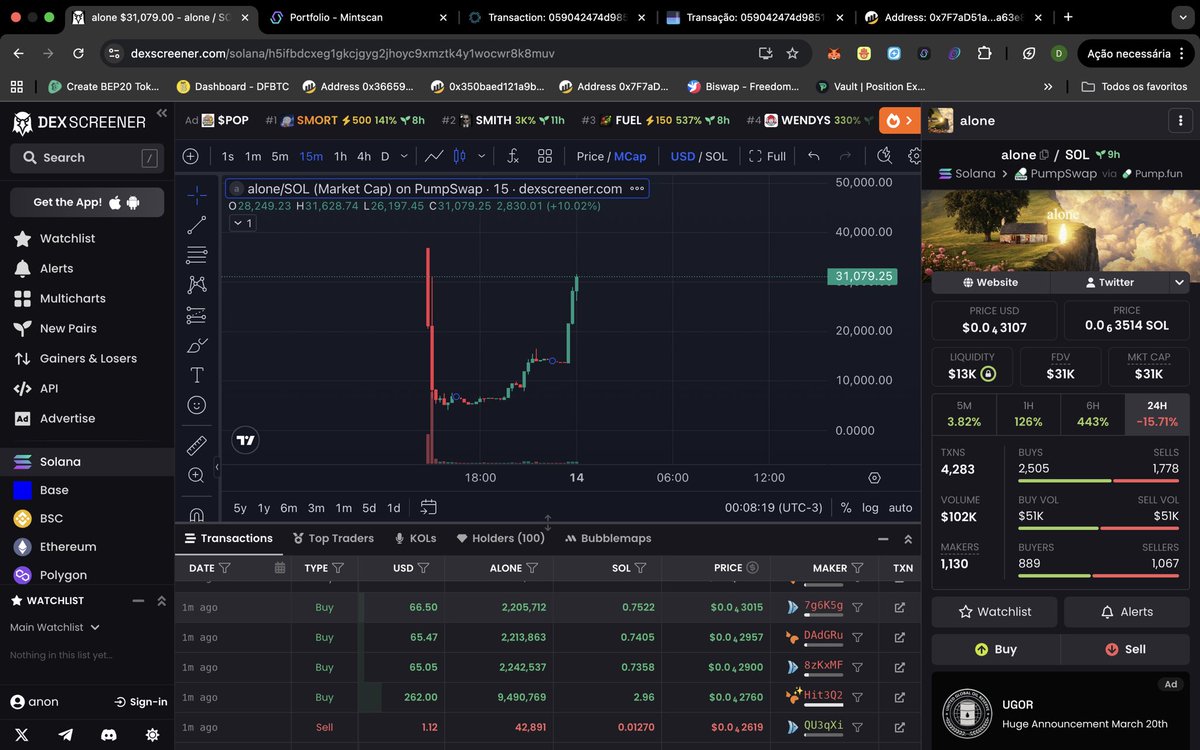
Task: Select the brush drawing tool
Action: coord(197,345)
